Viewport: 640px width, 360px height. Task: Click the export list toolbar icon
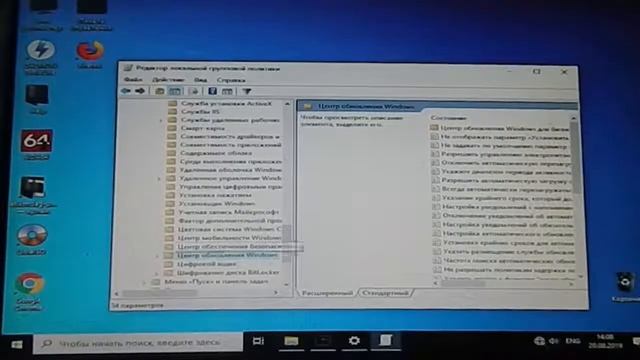(193, 91)
